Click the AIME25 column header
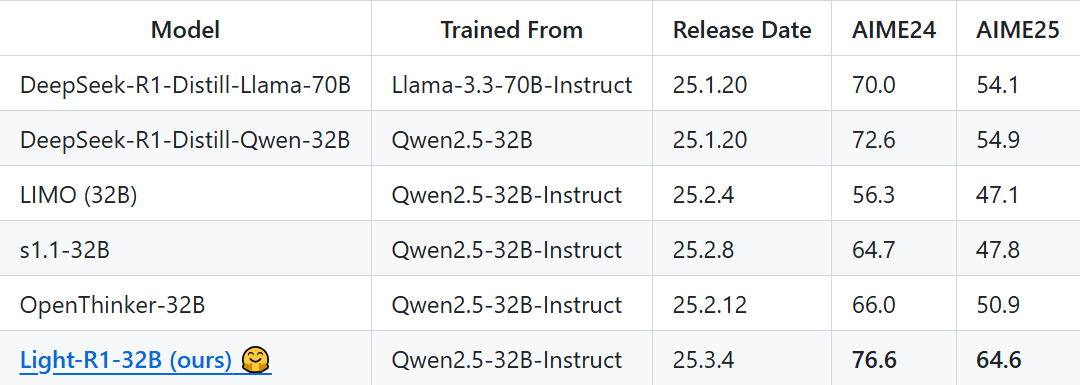This screenshot has width=1080, height=385. (x=1018, y=30)
